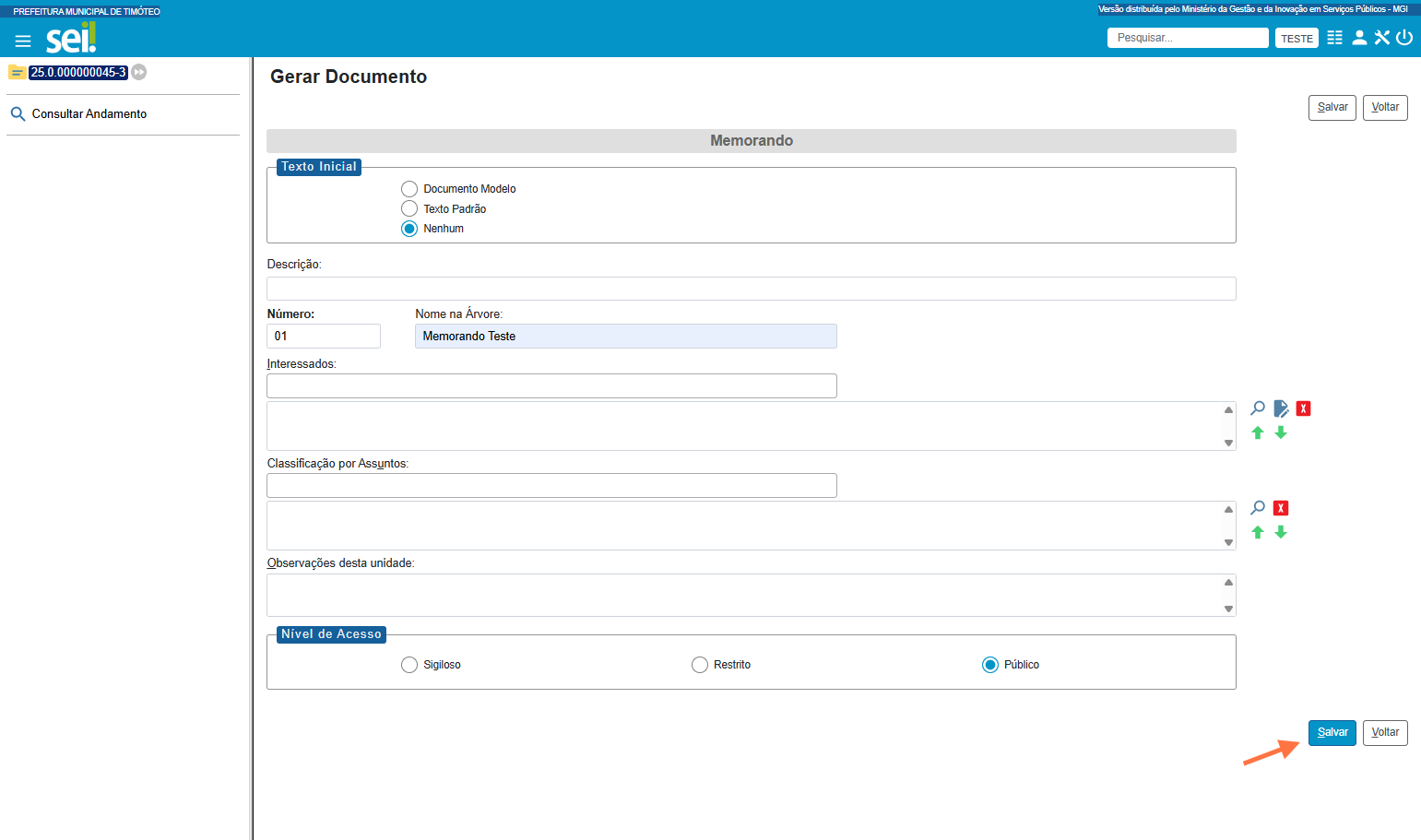Click the process folder icon
This screenshot has width=1421, height=840.
(17, 72)
